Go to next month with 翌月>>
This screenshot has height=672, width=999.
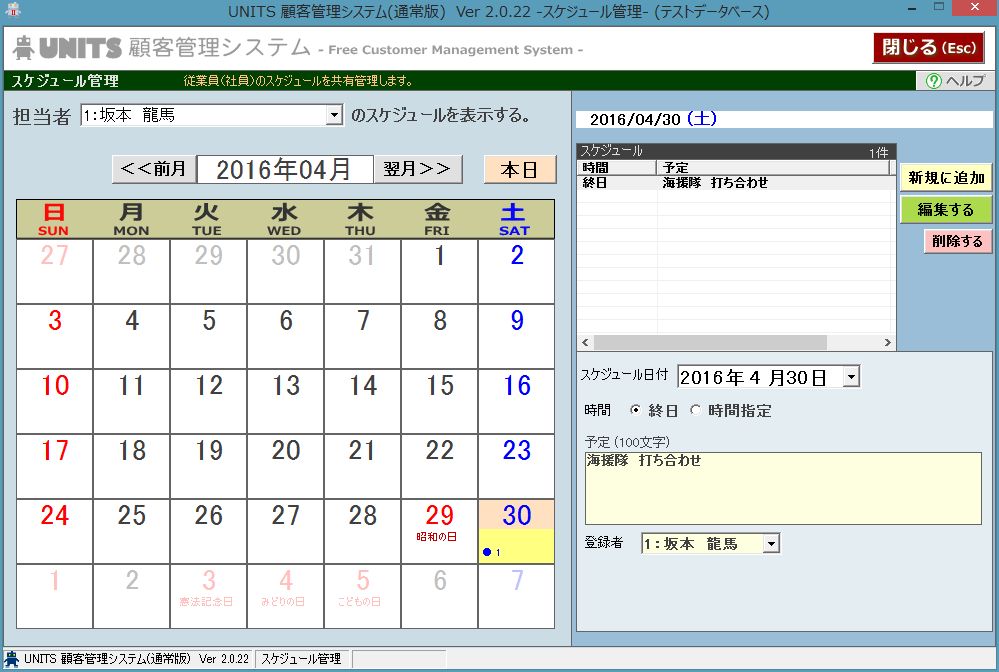(x=417, y=169)
